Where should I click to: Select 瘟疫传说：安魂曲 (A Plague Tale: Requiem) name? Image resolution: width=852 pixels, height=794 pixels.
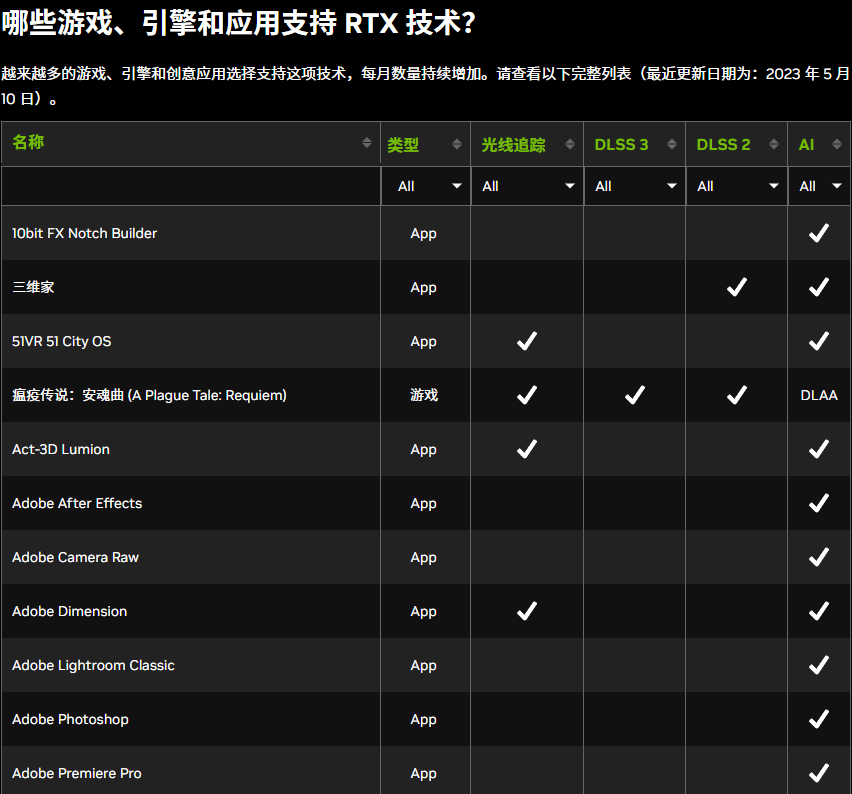point(149,395)
